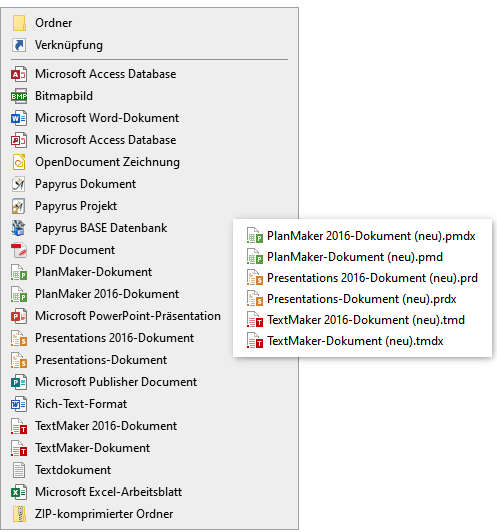The image size is (497, 532).
Task: Click the Papyrus BASE Datenbank icon
Action: [19, 228]
